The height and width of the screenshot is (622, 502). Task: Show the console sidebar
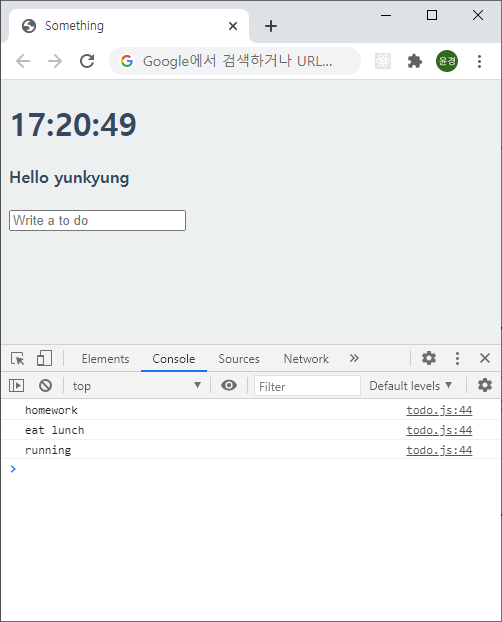(x=16, y=386)
